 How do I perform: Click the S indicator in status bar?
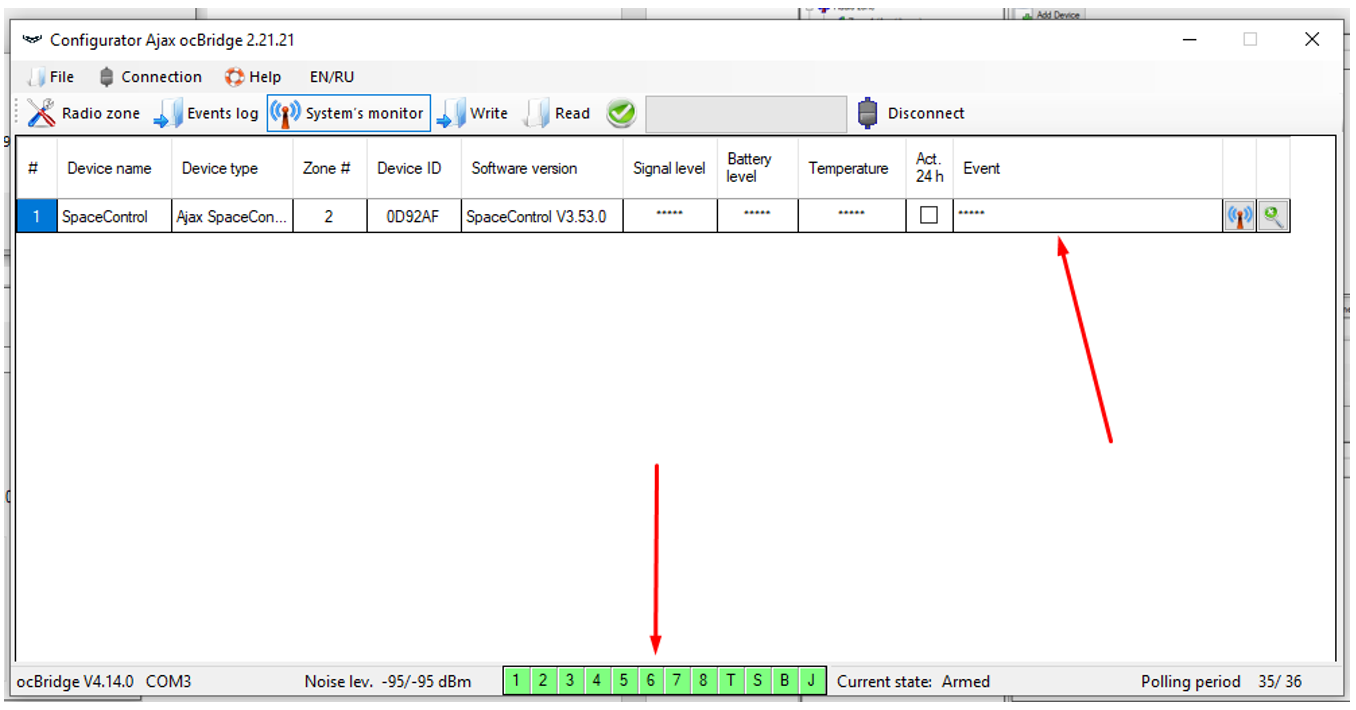coord(758,681)
